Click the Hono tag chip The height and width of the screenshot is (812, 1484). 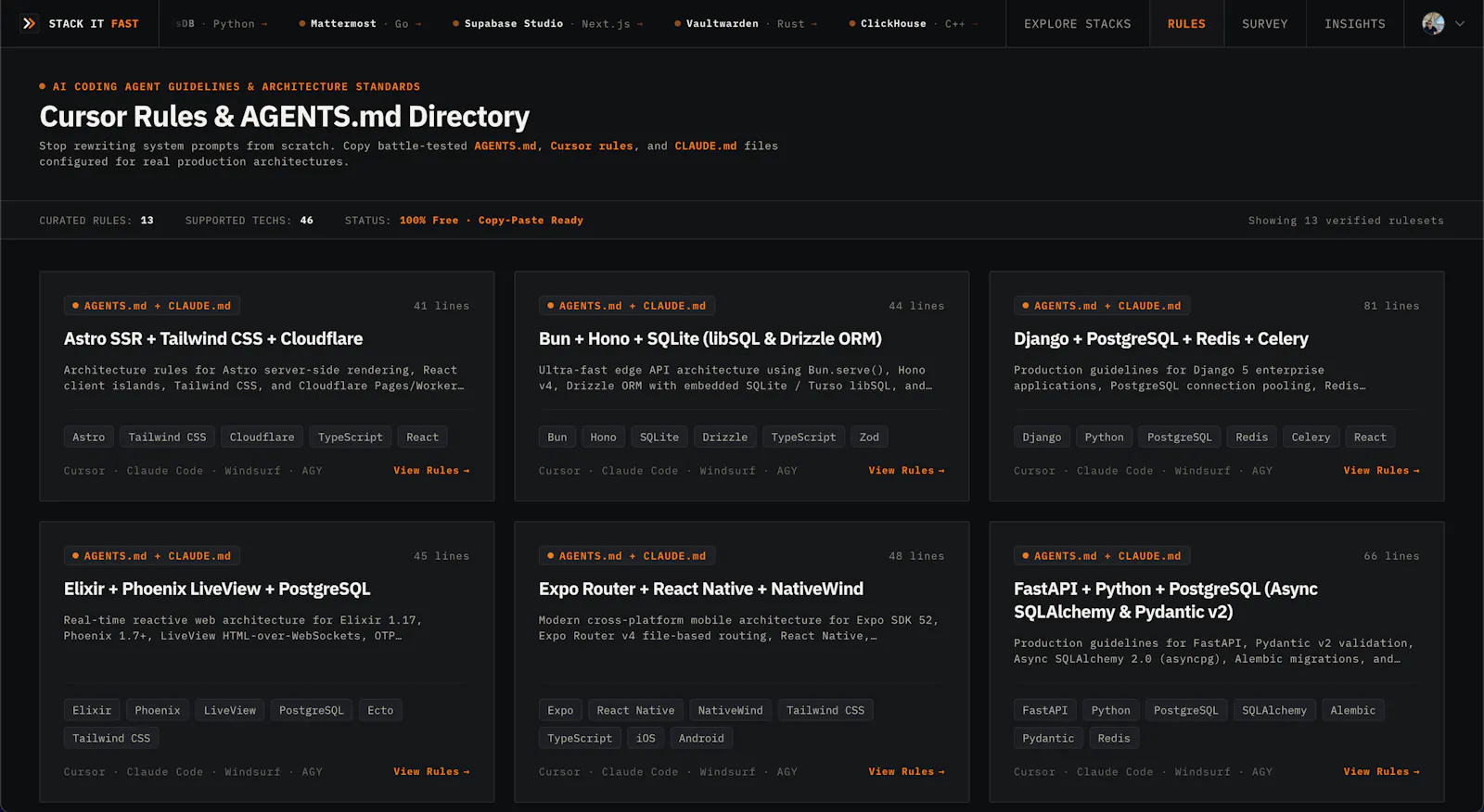pyautogui.click(x=603, y=438)
